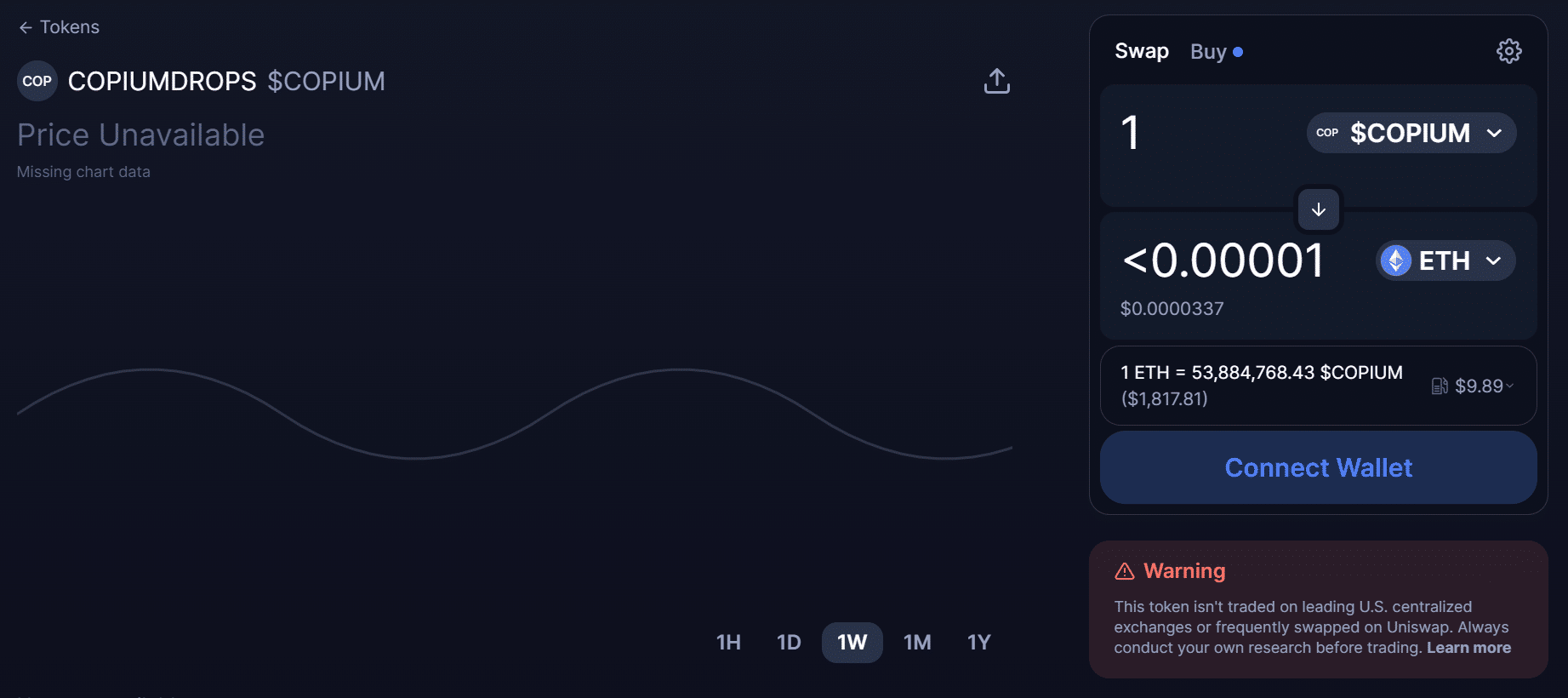Click the ($1,817.81) ETH price text
This screenshot has width=1568, height=698.
(x=1165, y=399)
